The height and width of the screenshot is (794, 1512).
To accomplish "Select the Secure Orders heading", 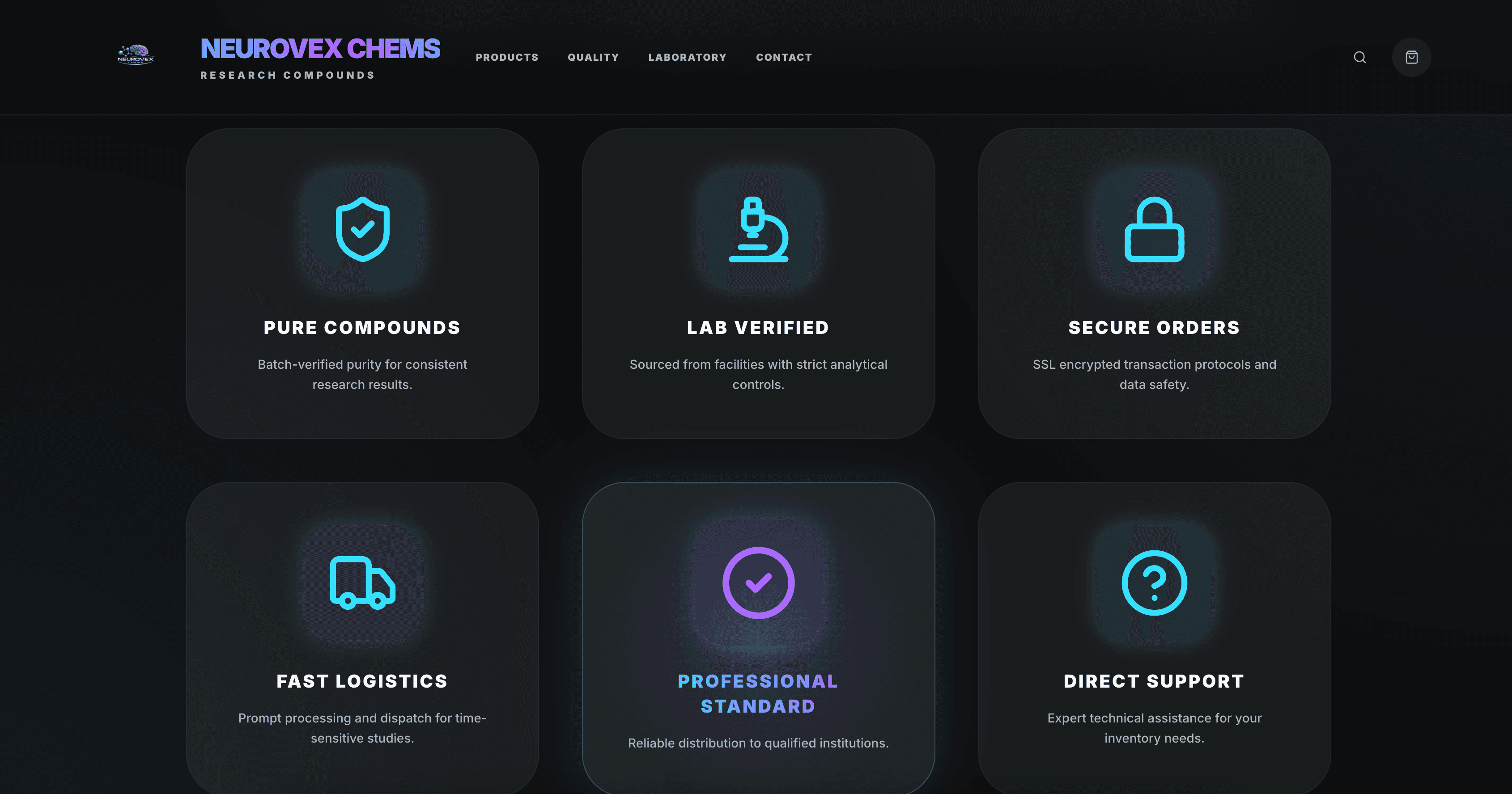I will [x=1154, y=327].
